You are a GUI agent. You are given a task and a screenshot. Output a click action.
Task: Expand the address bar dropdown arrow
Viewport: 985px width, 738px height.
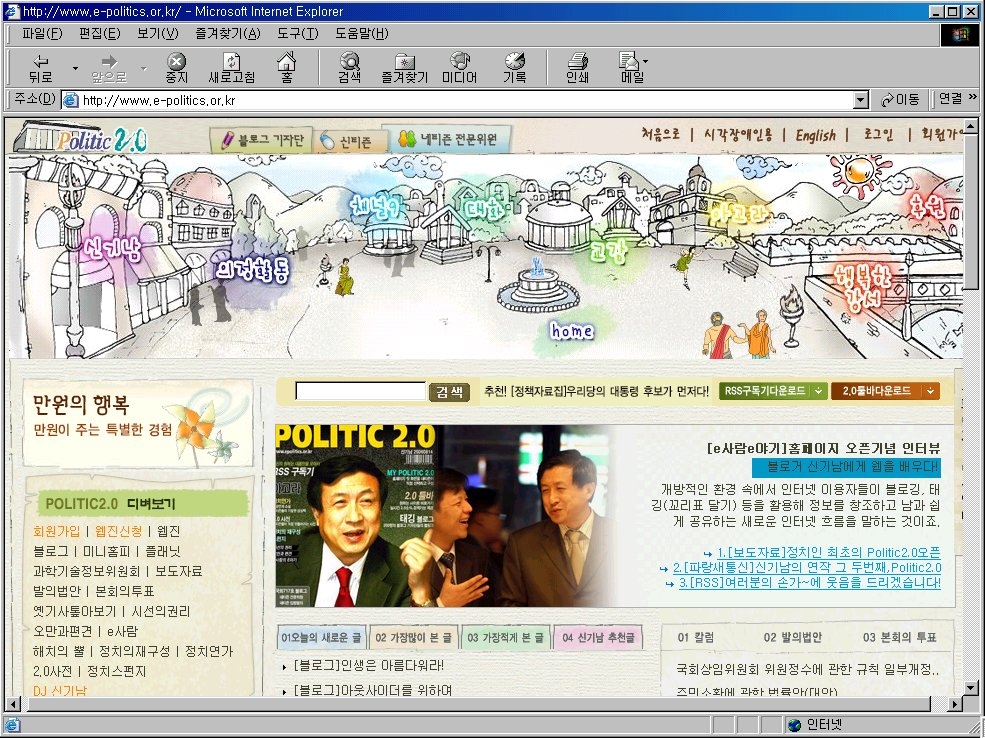tap(860, 100)
